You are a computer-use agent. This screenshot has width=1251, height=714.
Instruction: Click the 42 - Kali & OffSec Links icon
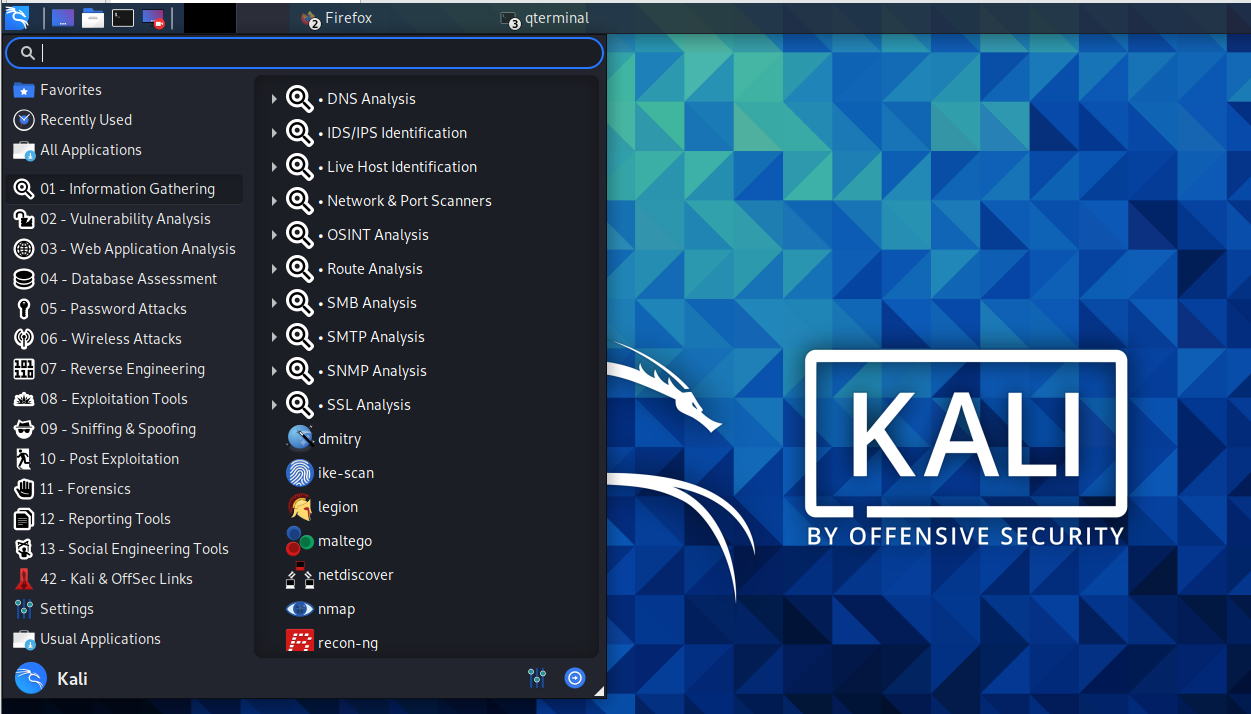[24, 579]
